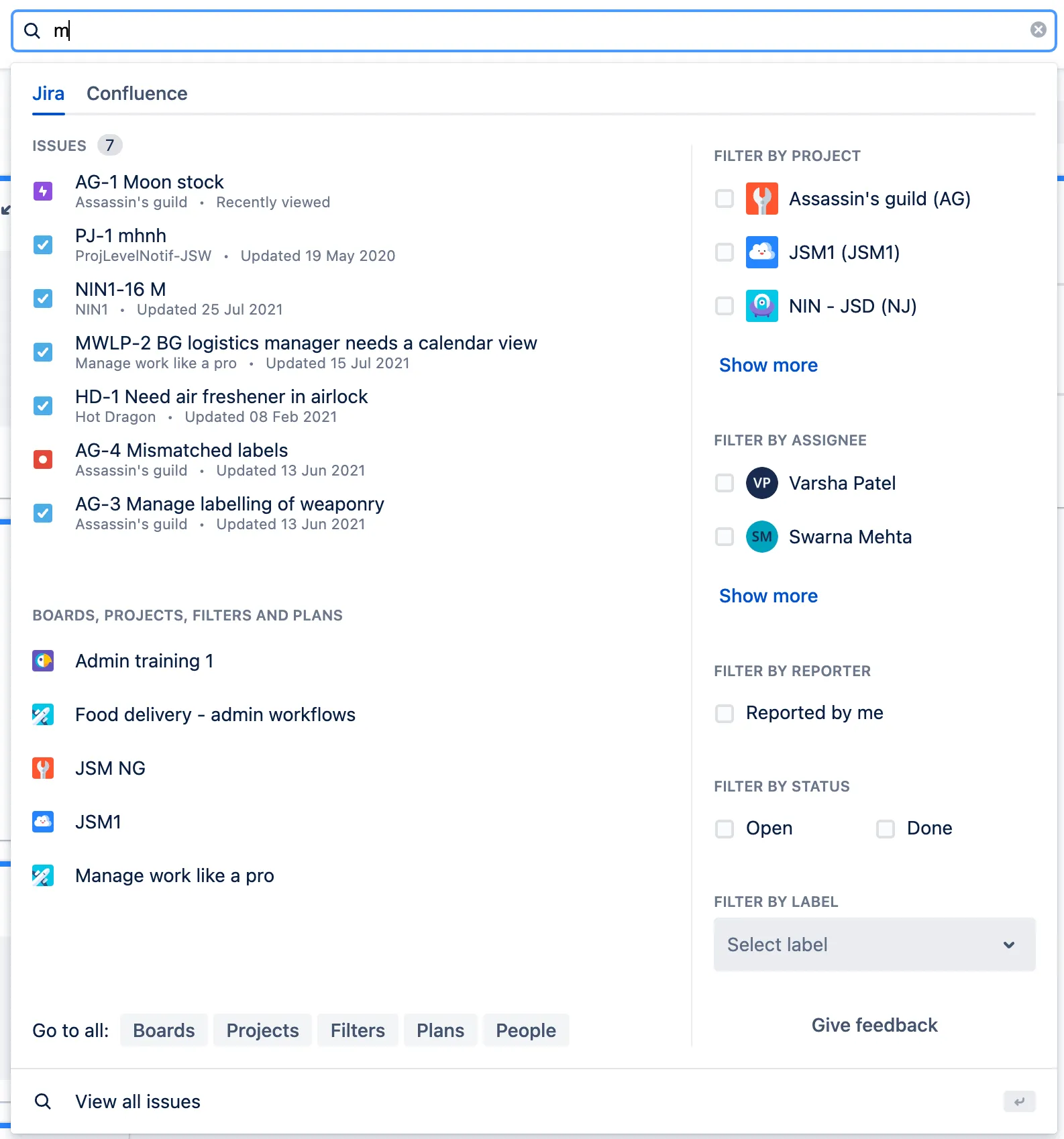Viewport: 1064px width, 1139px height.
Task: Check JSM1 (JSM1) project filter
Action: click(x=725, y=252)
